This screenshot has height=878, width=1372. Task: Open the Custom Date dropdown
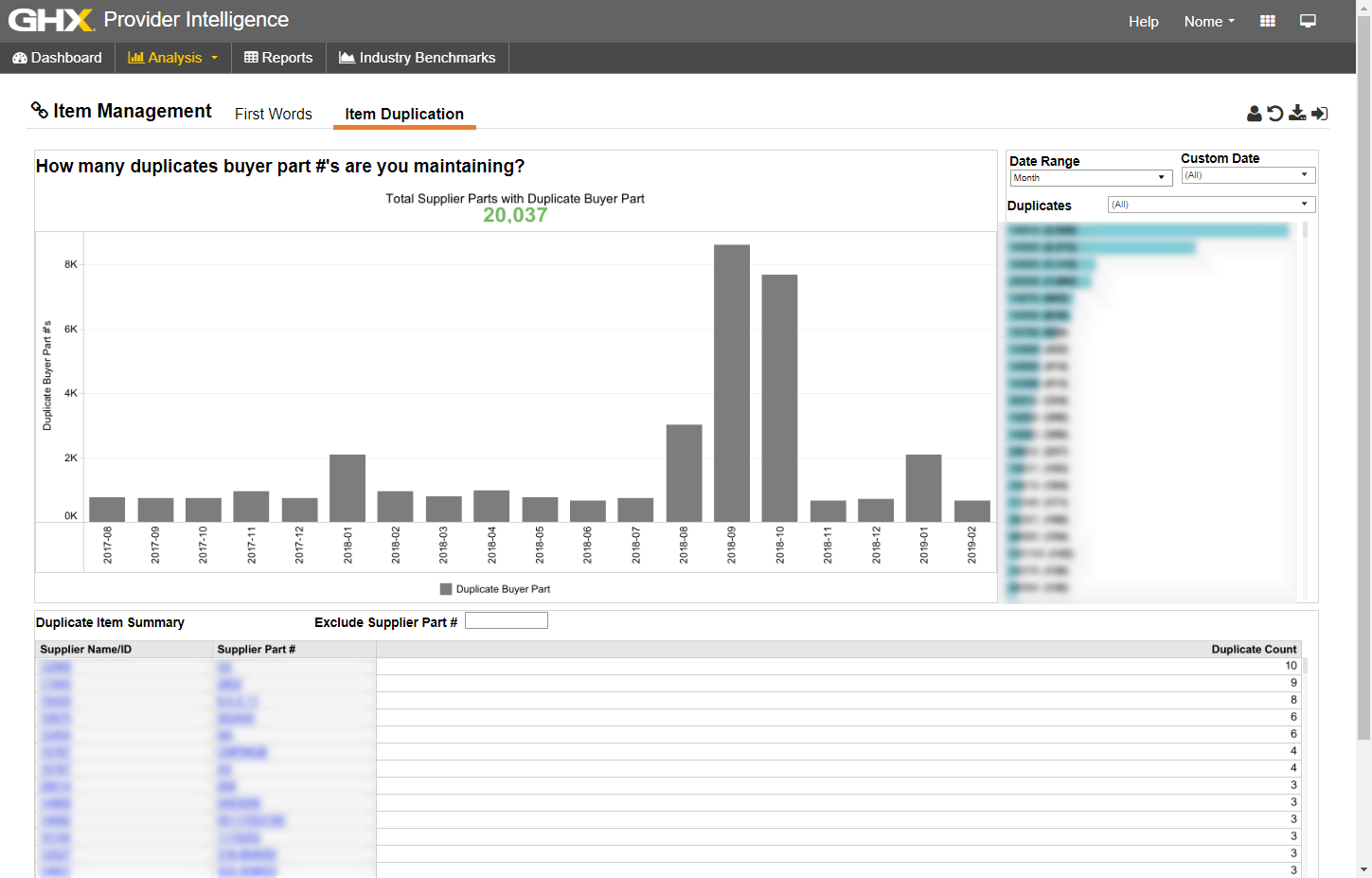tap(1247, 175)
